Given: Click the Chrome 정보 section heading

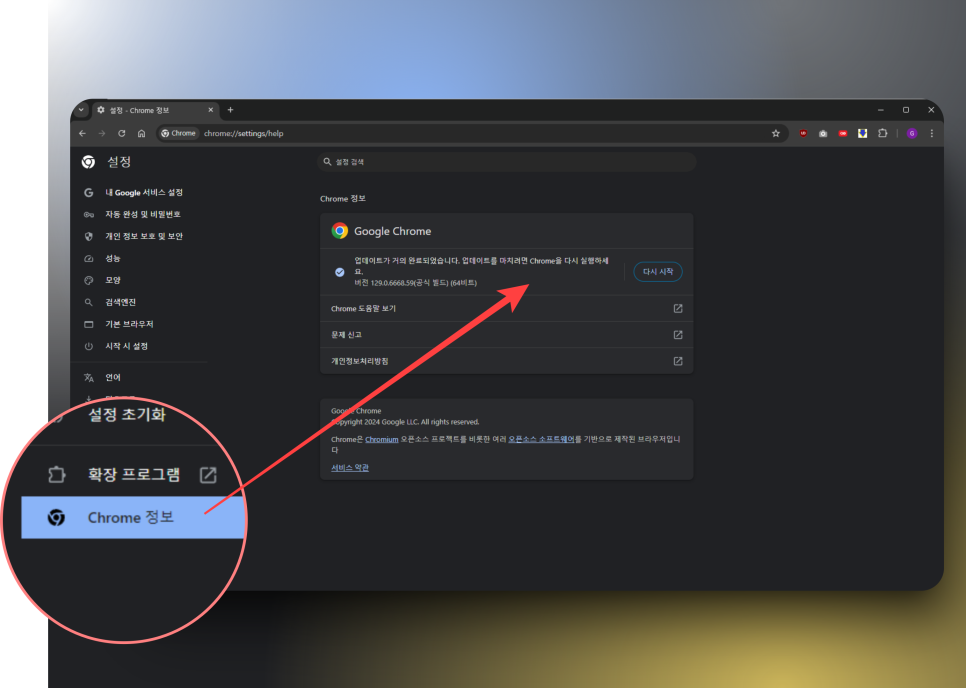Looking at the screenshot, I should pos(343,198).
